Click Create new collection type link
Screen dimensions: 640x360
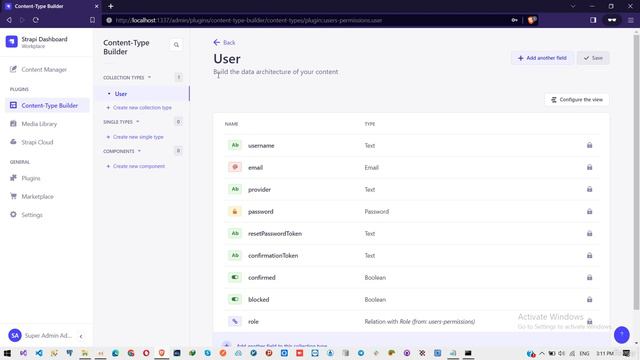pyautogui.click(x=139, y=107)
